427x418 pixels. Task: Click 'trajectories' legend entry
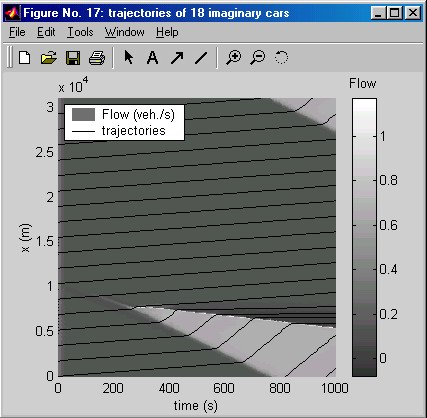pyautogui.click(x=134, y=131)
